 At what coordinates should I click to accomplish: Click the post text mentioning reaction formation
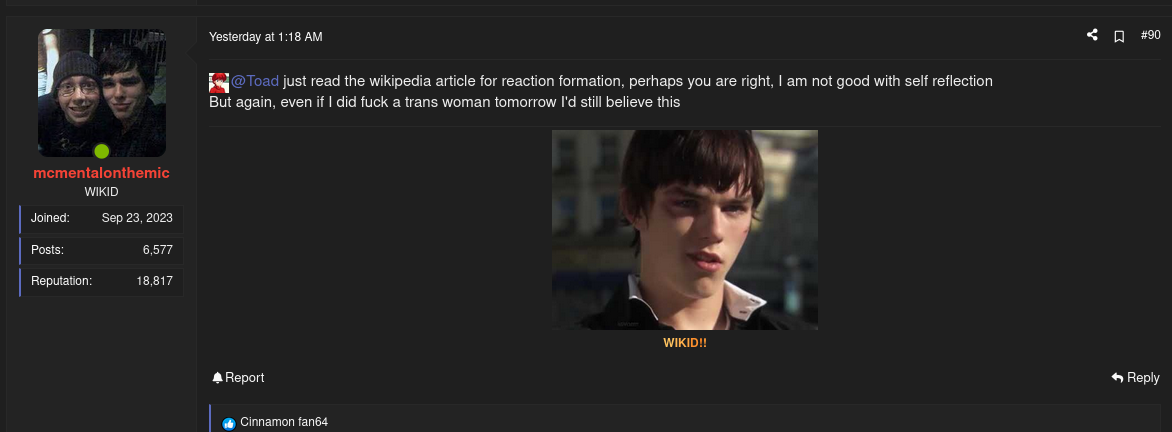(x=601, y=91)
